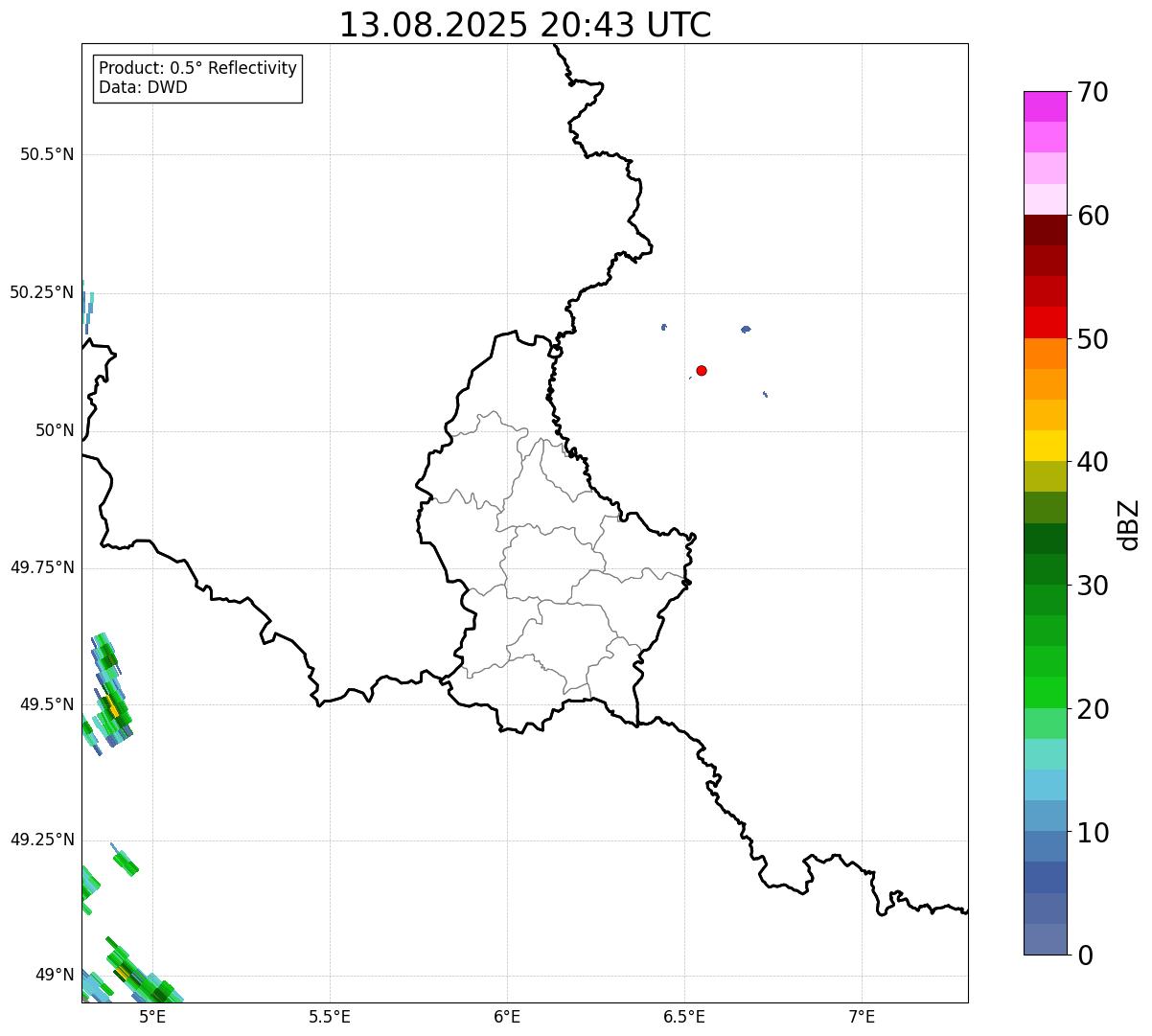Click the 5.5°E longitude label

(x=330, y=1017)
